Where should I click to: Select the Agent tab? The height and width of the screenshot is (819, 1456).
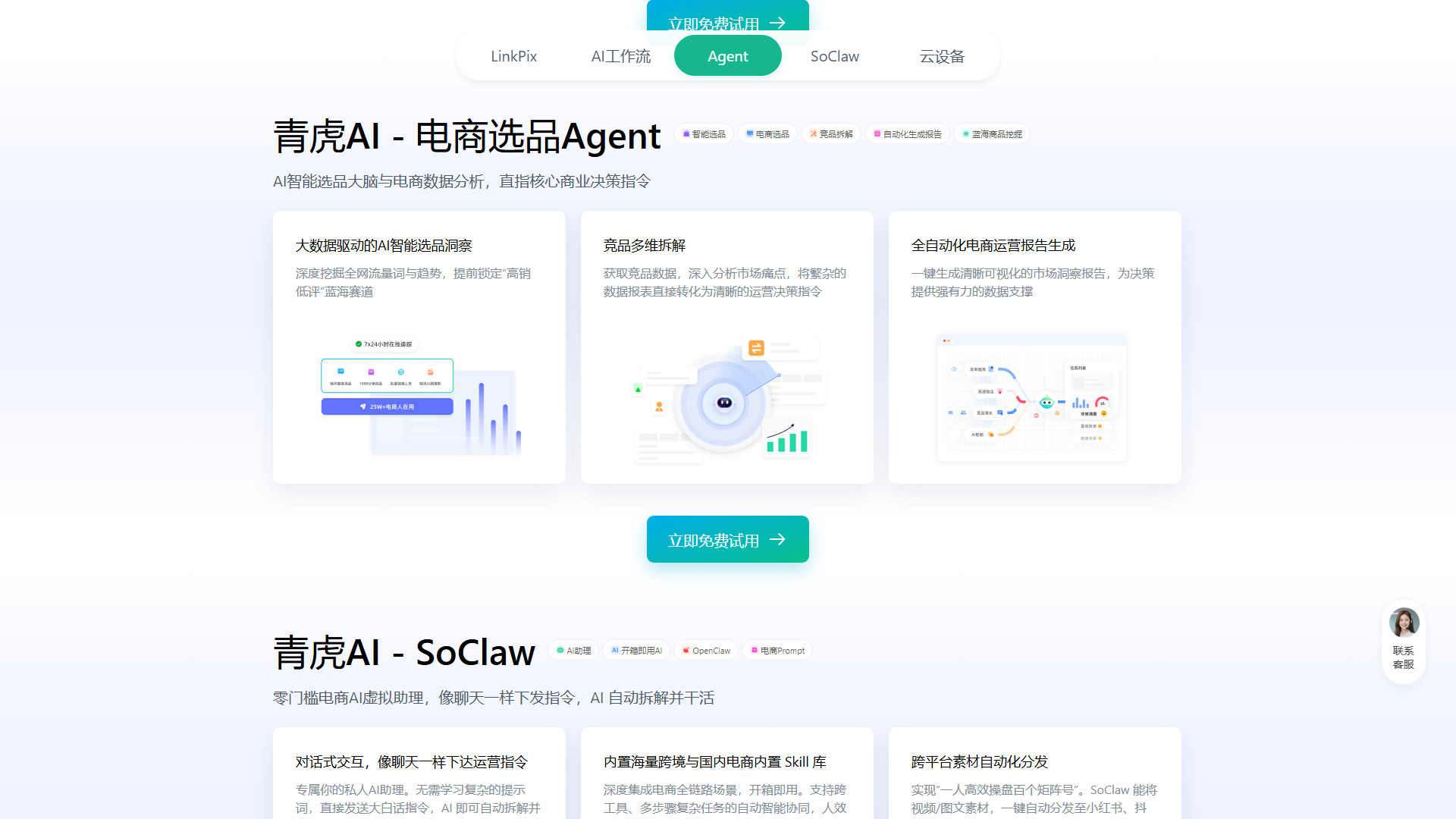tap(727, 56)
